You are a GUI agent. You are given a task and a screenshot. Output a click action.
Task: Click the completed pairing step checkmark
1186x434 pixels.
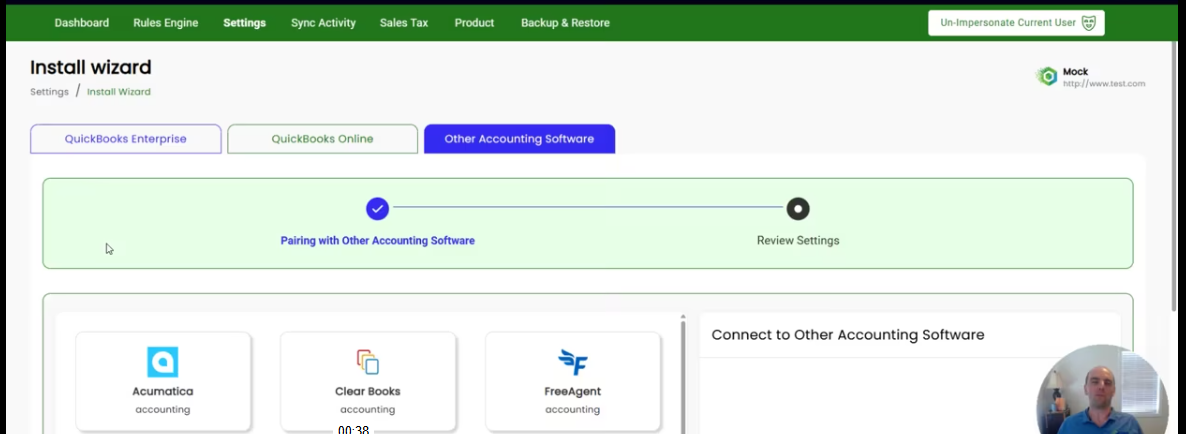click(x=377, y=209)
